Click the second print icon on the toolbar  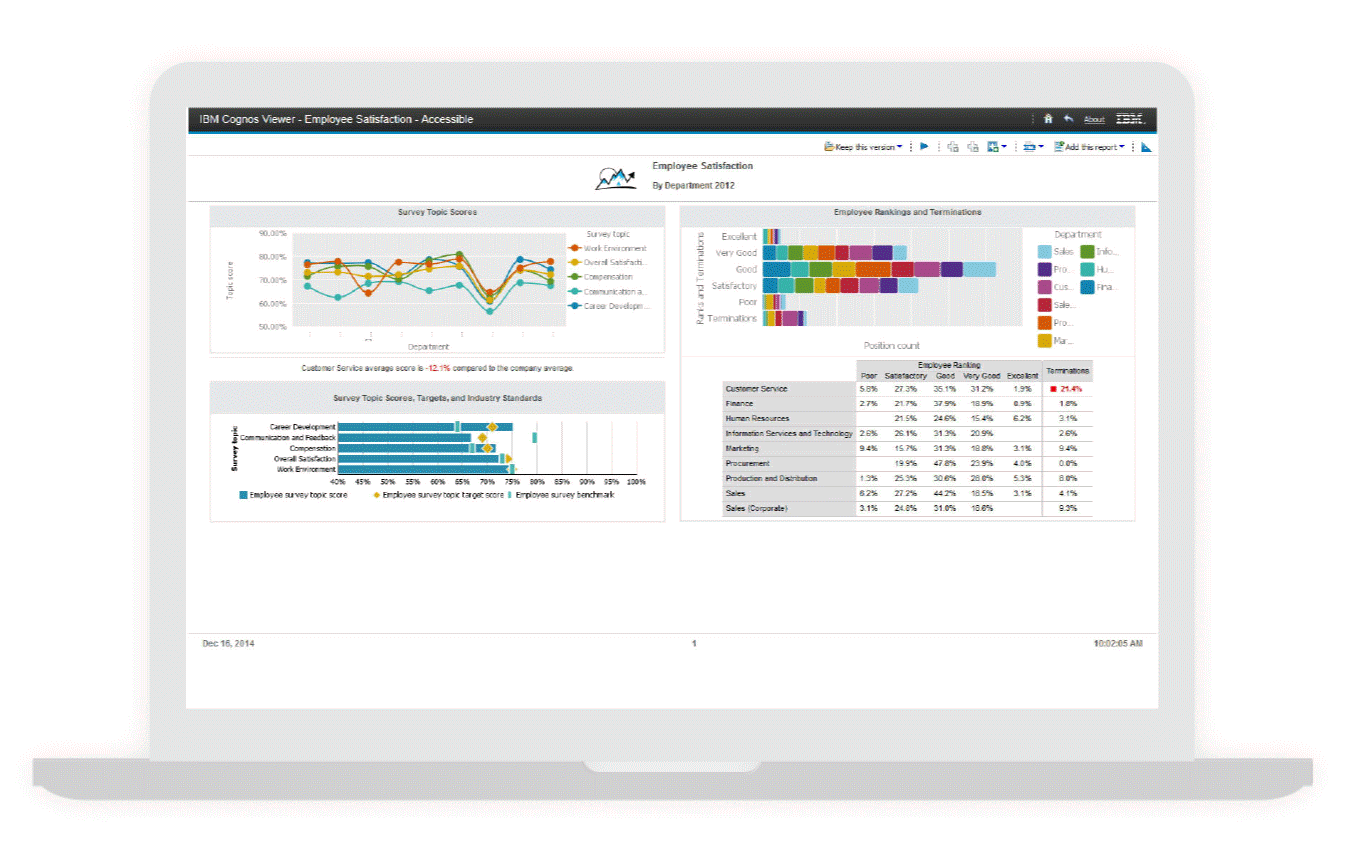point(972,146)
